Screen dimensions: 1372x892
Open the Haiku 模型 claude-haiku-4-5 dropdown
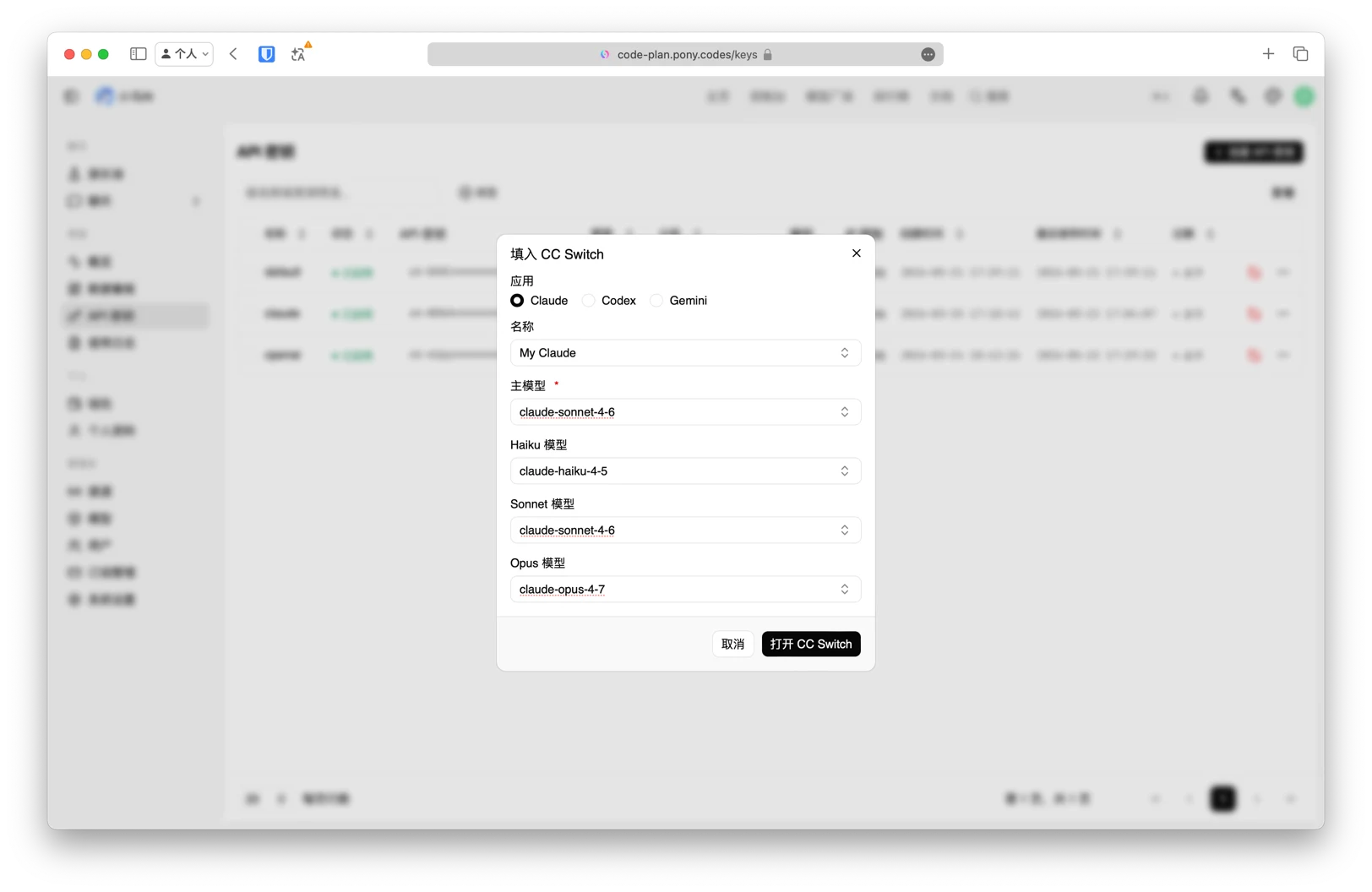(685, 471)
